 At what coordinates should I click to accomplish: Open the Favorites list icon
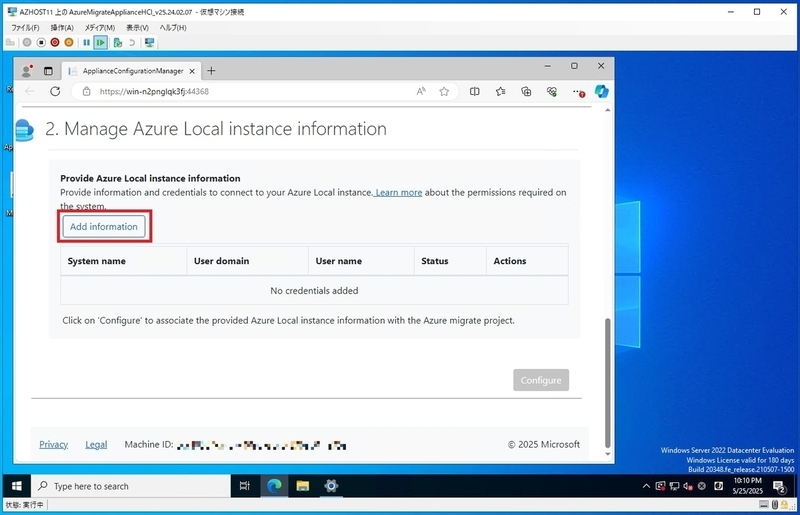500,91
